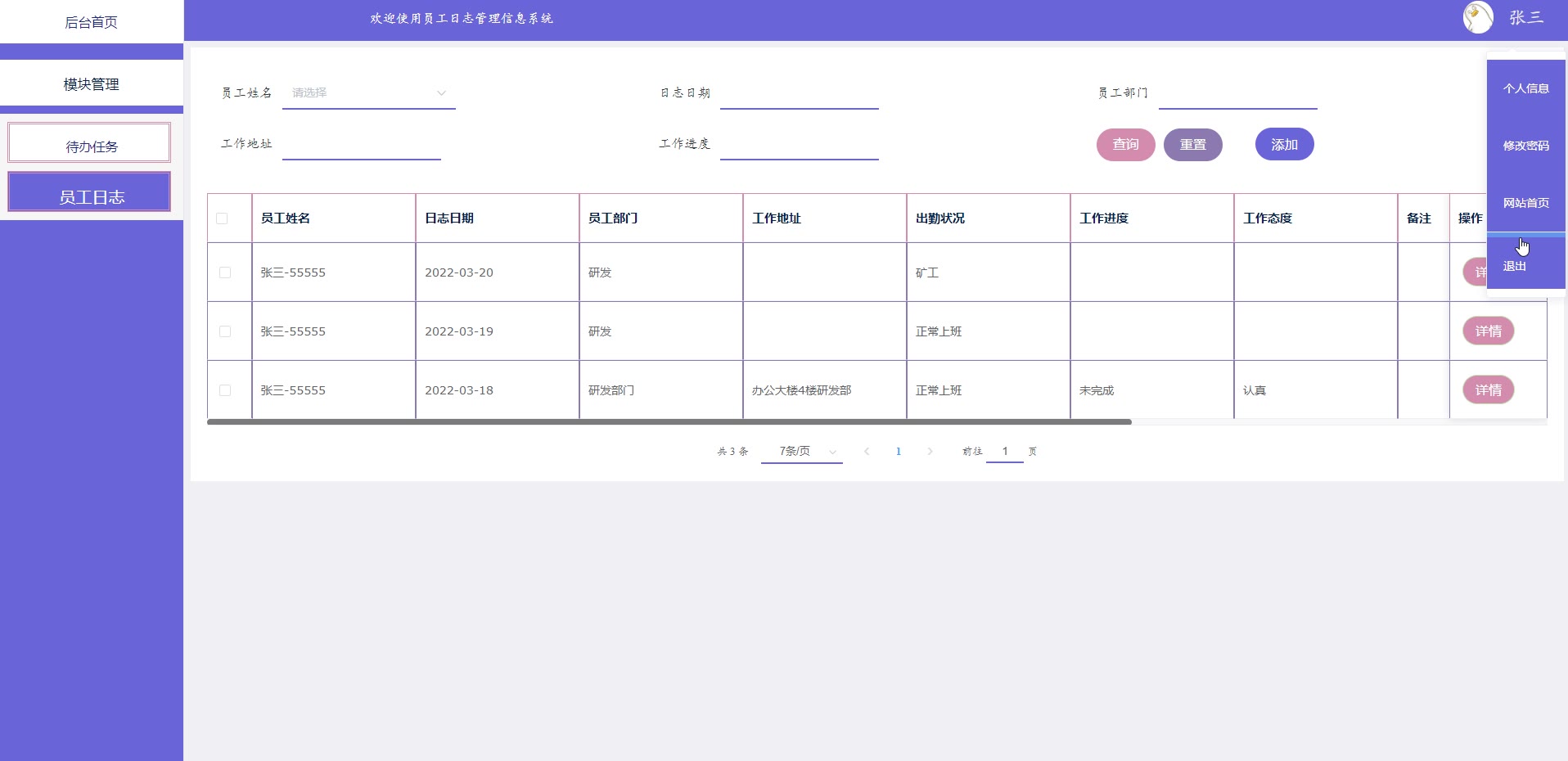This screenshot has height=761, width=1568.
Task: Click the user avatar icon
Action: point(1478,17)
